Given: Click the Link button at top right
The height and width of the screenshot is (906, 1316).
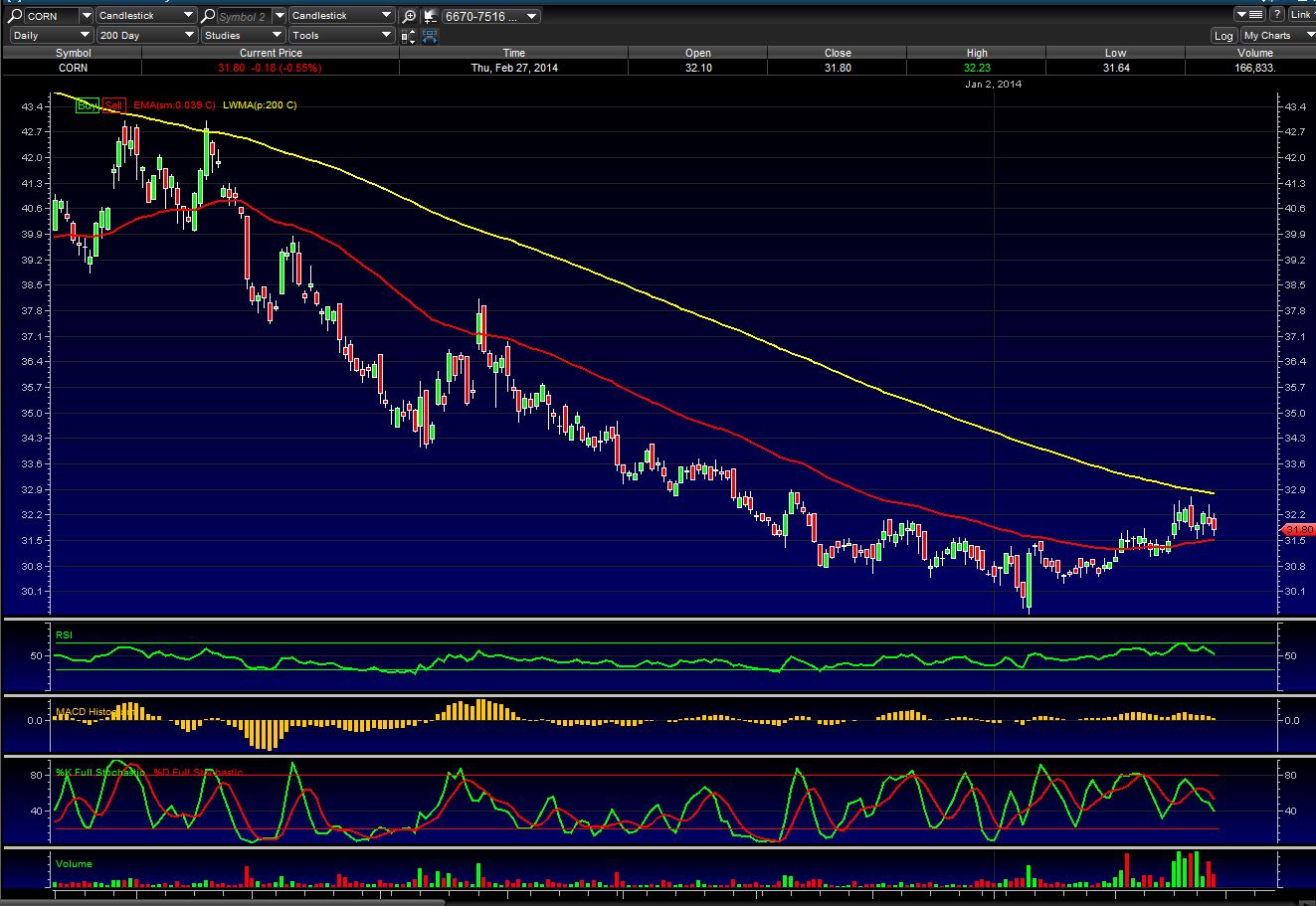Looking at the screenshot, I should [x=1301, y=15].
